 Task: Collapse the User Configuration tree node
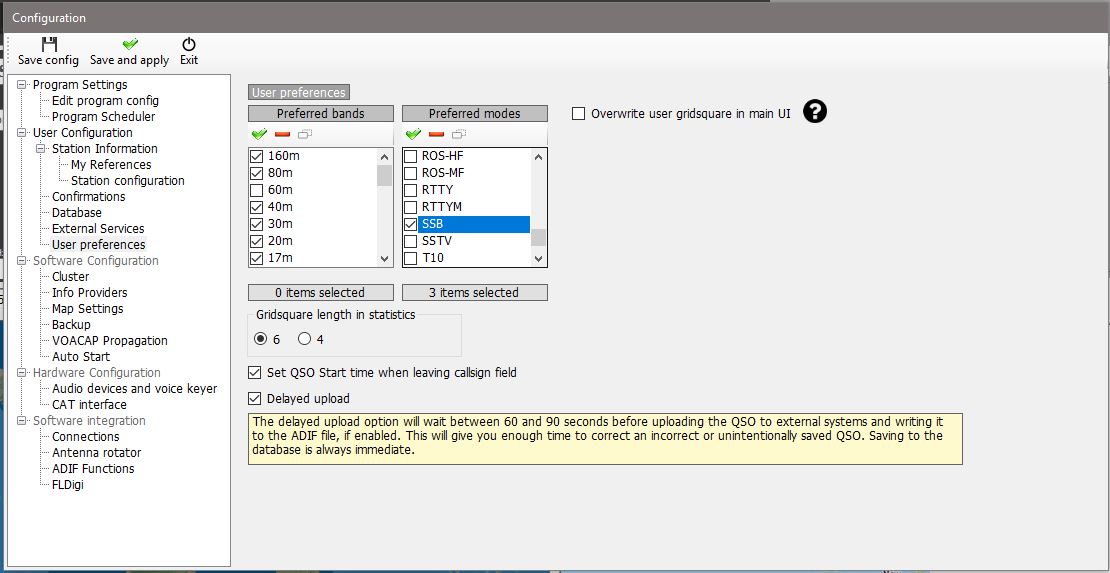click(x=23, y=133)
